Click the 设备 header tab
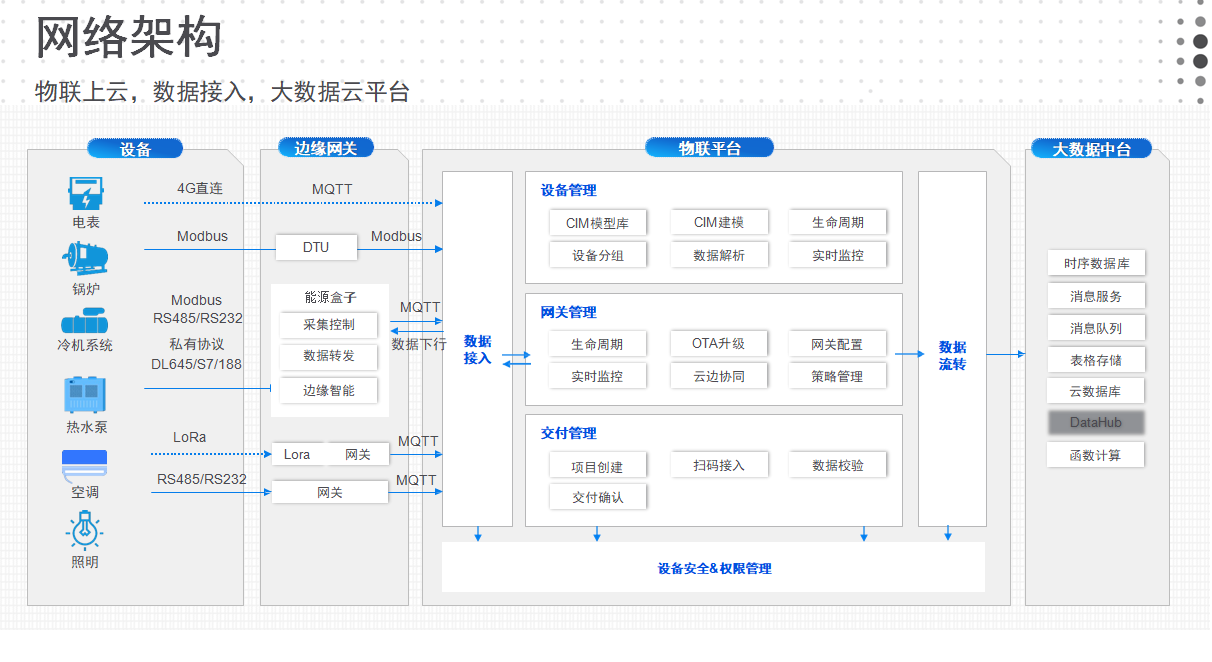 135,149
